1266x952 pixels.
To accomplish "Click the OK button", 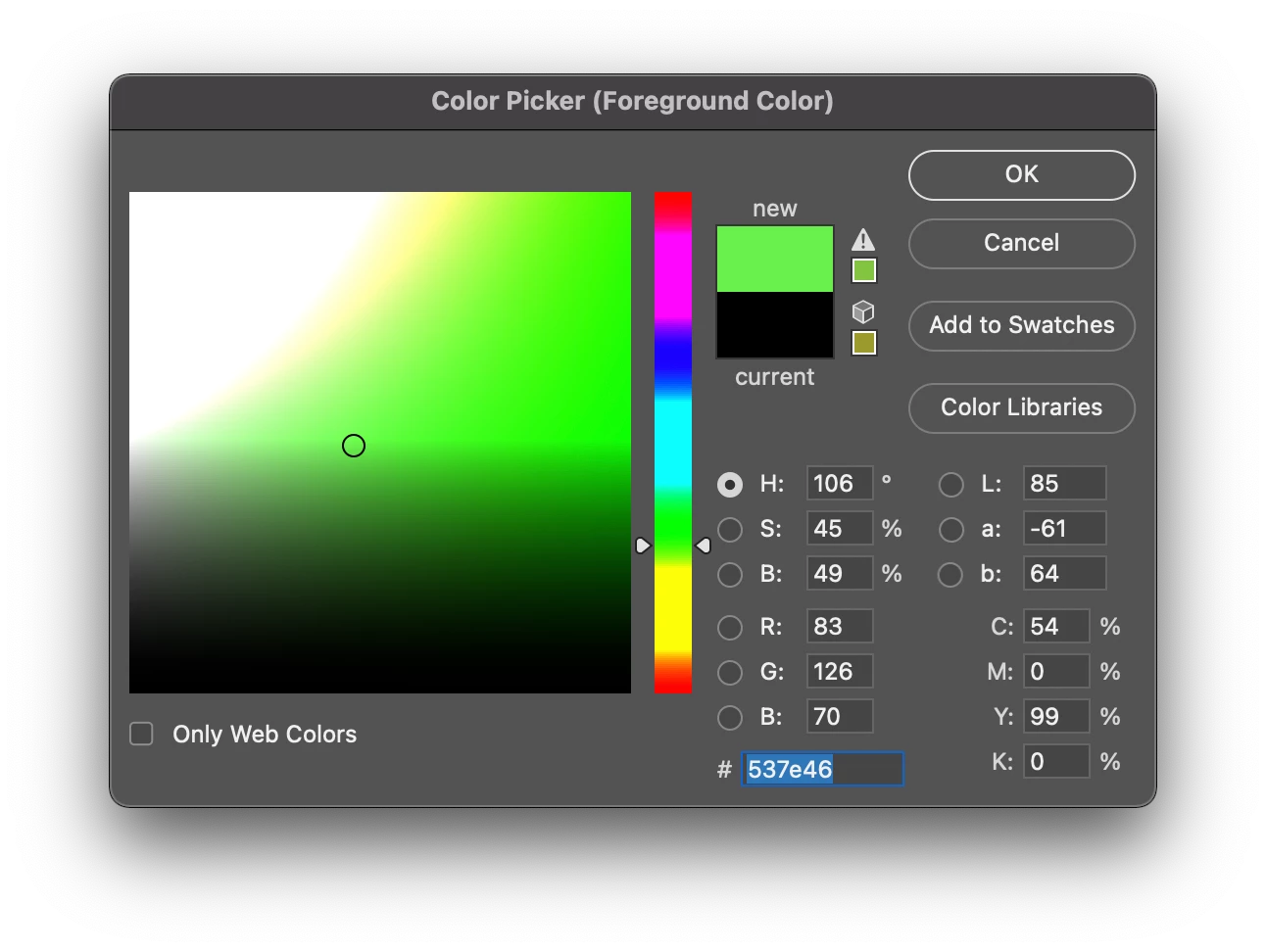I will click(1022, 174).
